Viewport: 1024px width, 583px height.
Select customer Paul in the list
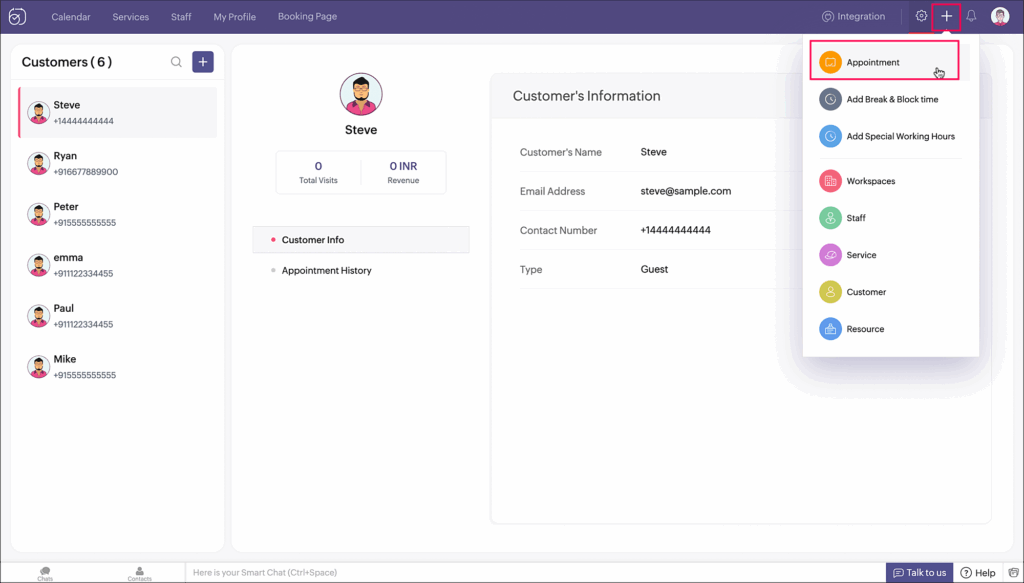(118, 316)
